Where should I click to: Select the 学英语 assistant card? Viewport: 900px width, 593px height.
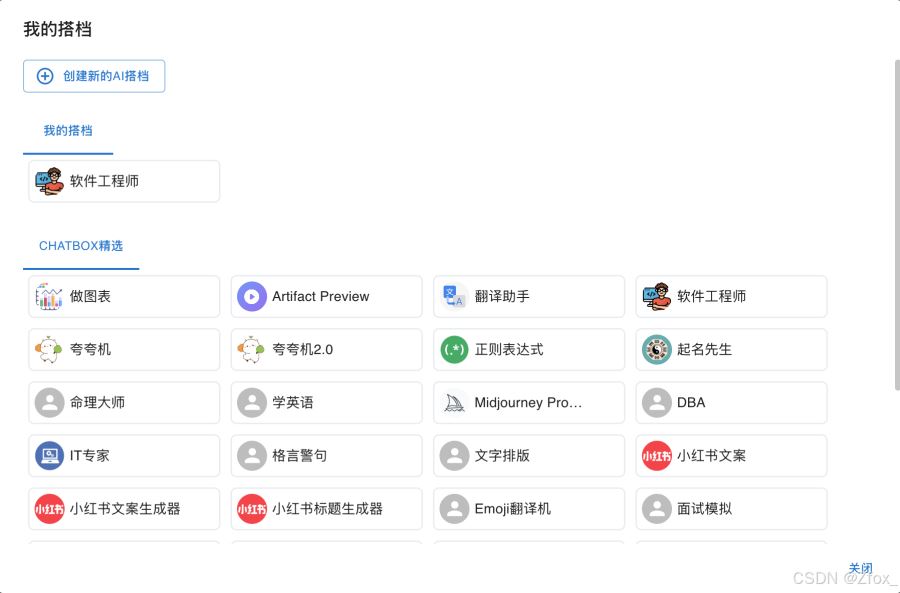(326, 402)
